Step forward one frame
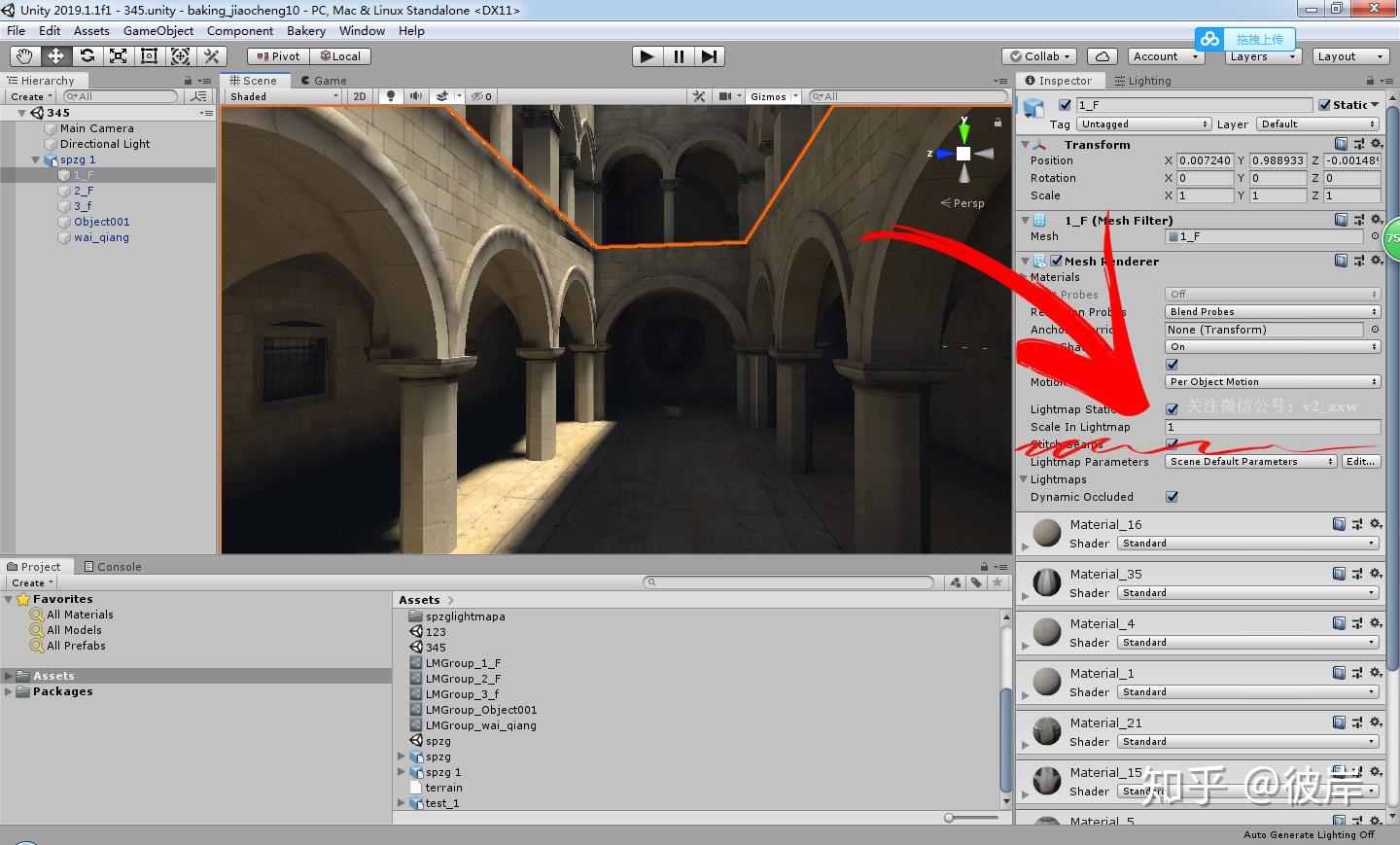 coord(710,56)
